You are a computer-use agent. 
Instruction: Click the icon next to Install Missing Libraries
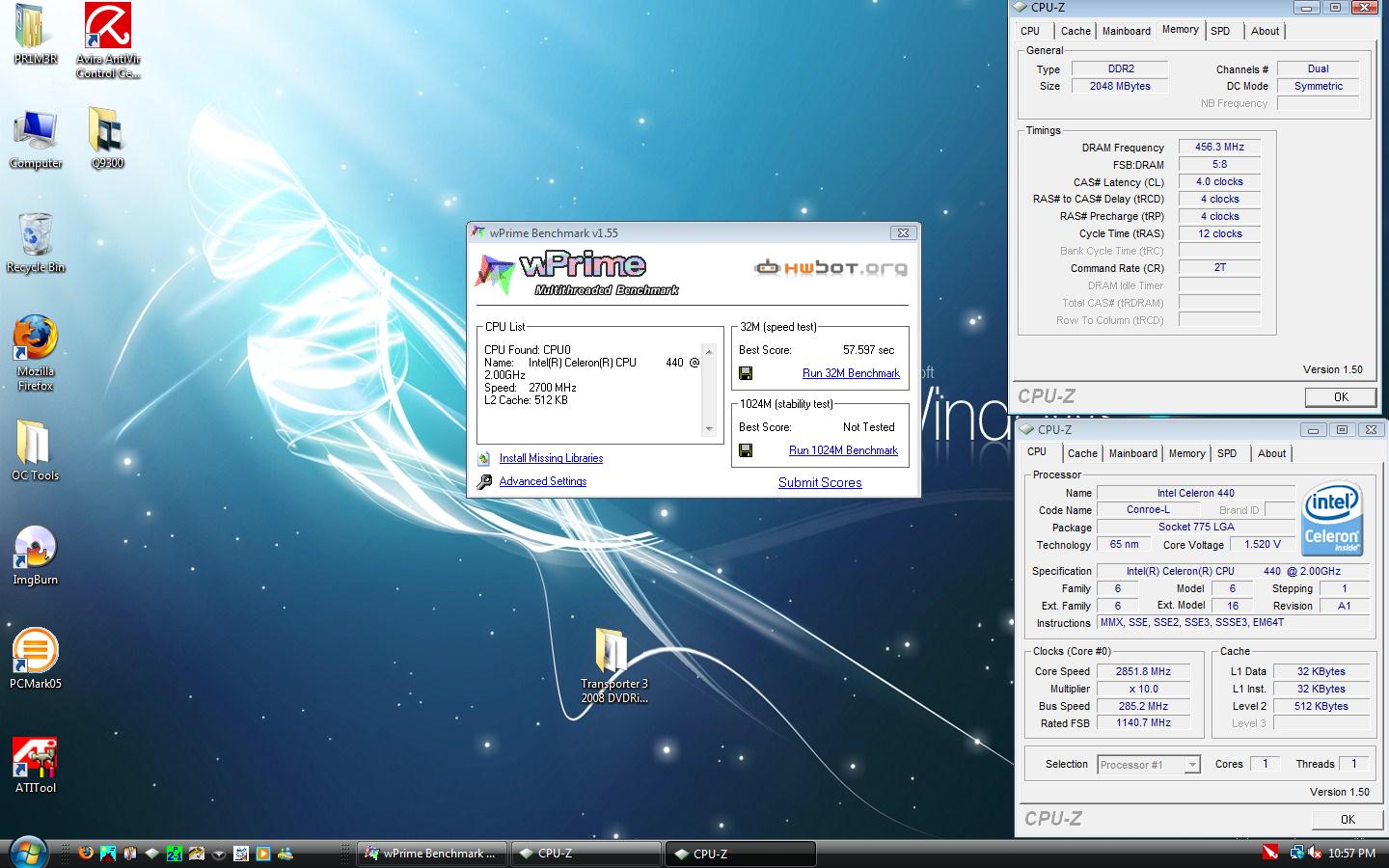tap(484, 458)
